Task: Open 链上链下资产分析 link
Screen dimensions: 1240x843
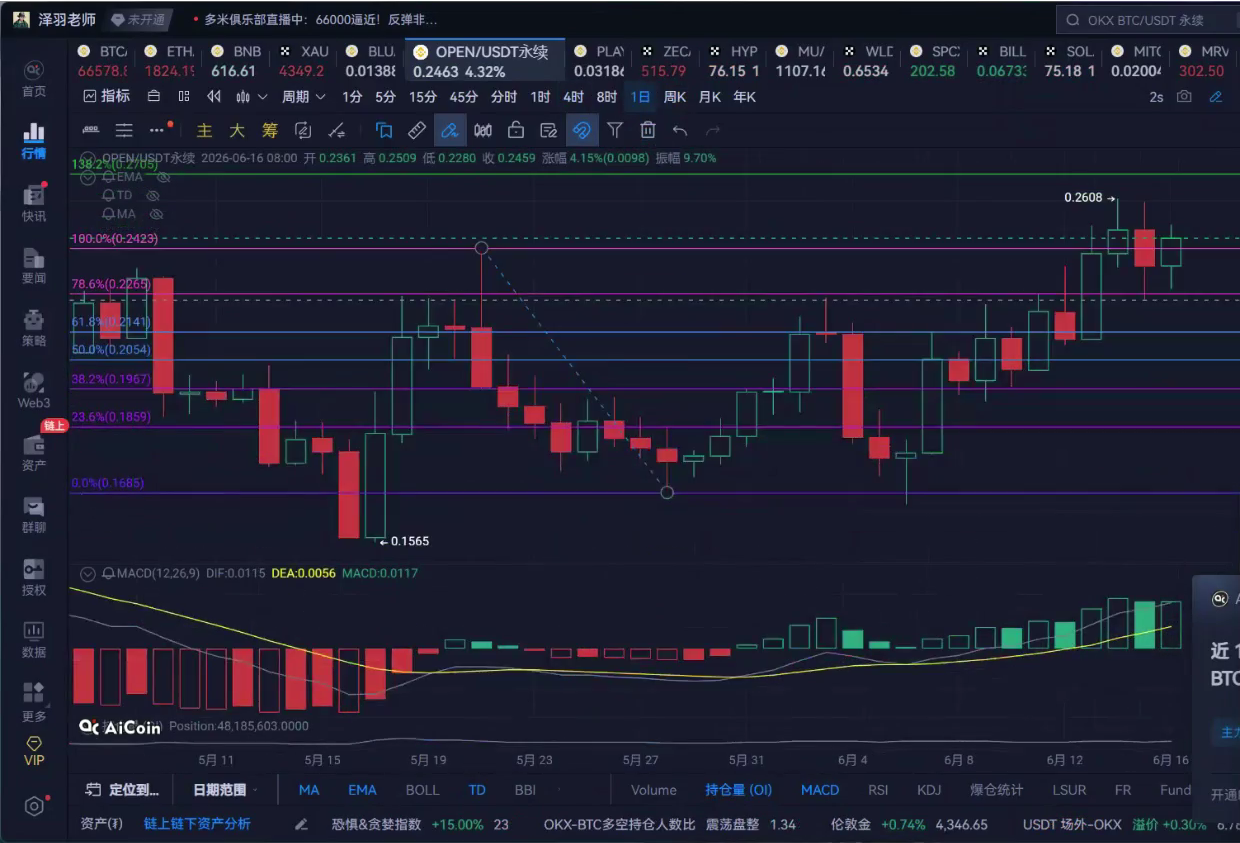Action: point(197,825)
